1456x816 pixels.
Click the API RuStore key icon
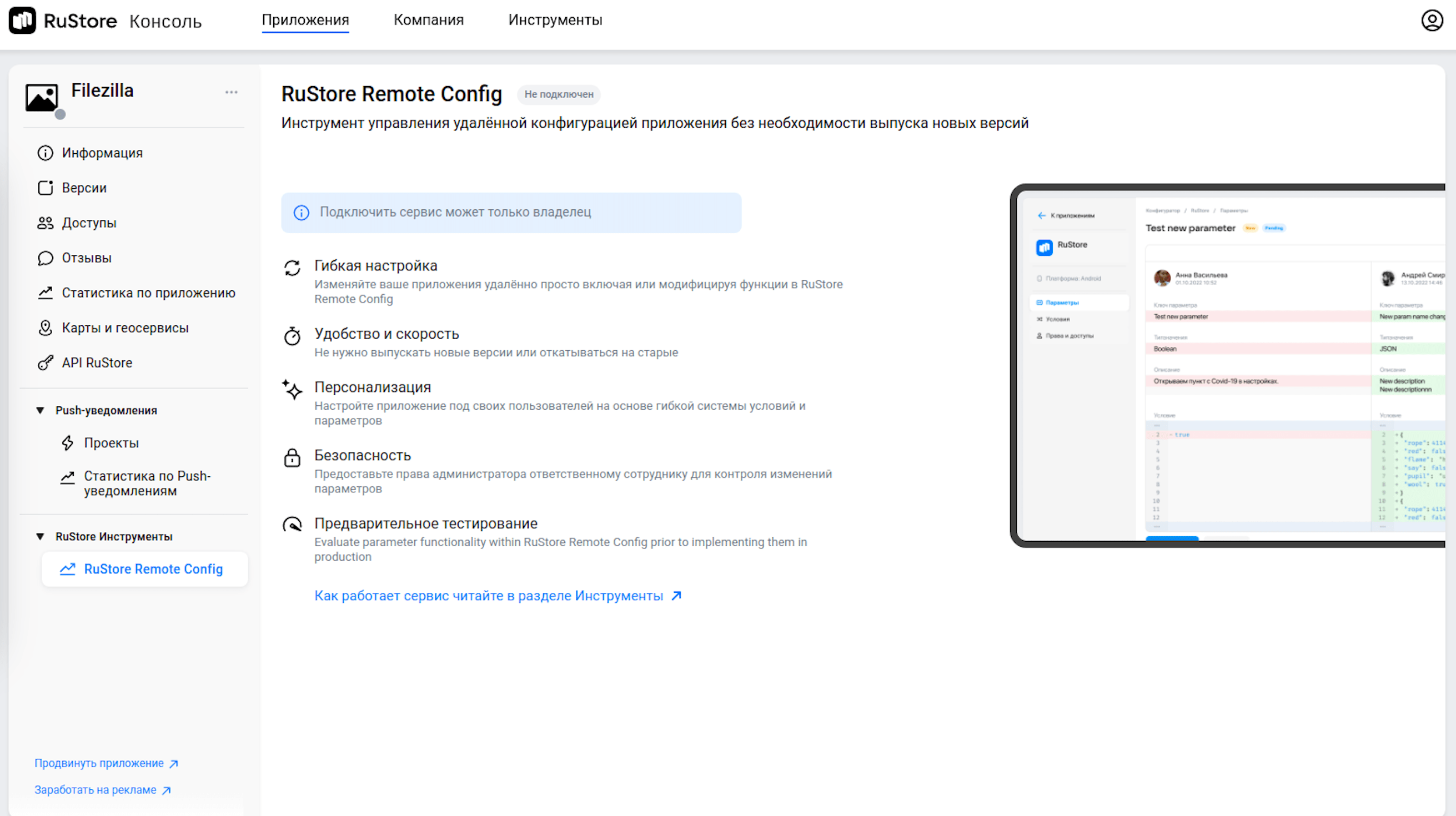pyautogui.click(x=45, y=363)
